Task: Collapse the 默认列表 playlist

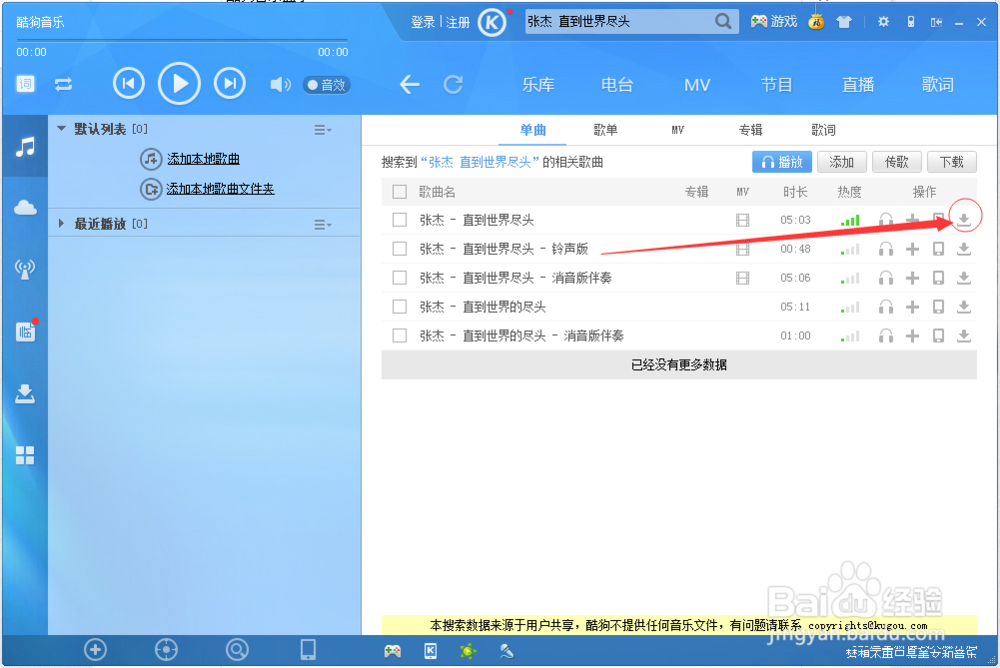Action: tap(63, 128)
